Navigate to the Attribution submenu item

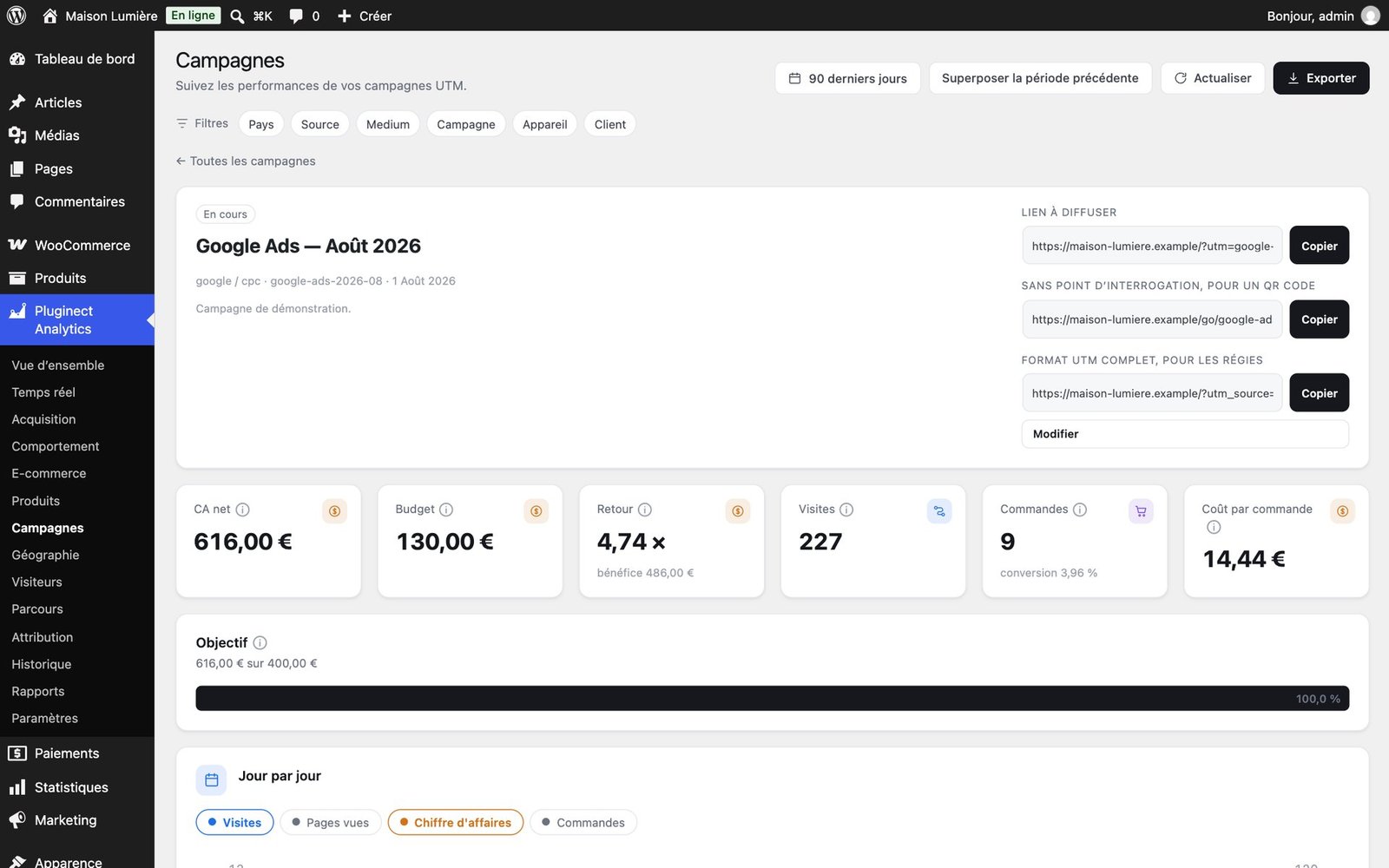click(43, 637)
